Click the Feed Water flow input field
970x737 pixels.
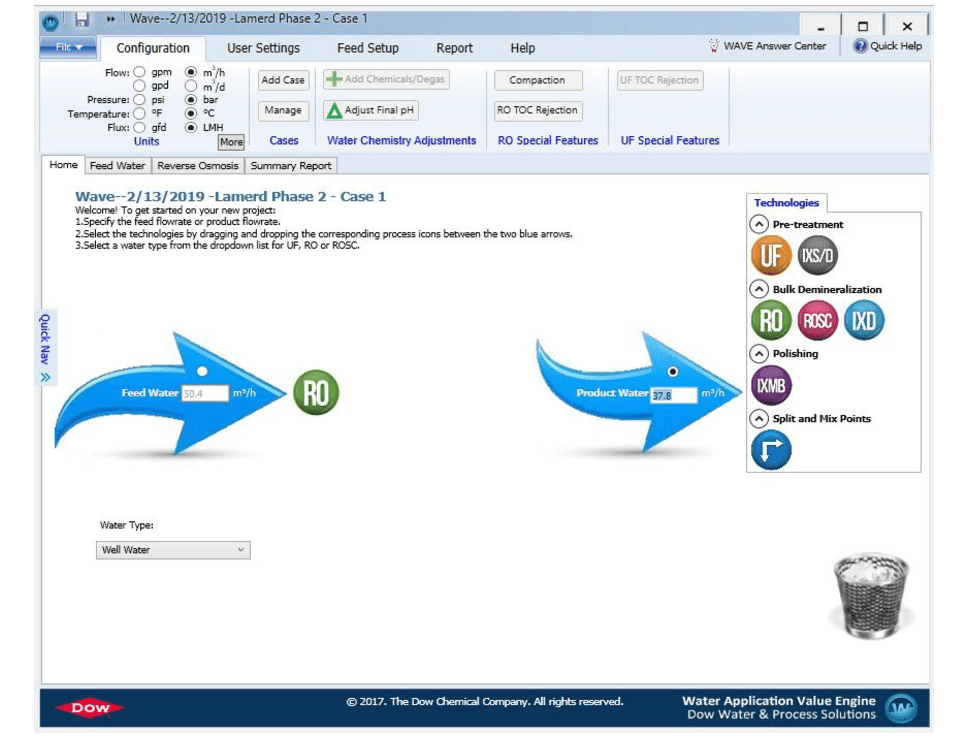point(205,394)
